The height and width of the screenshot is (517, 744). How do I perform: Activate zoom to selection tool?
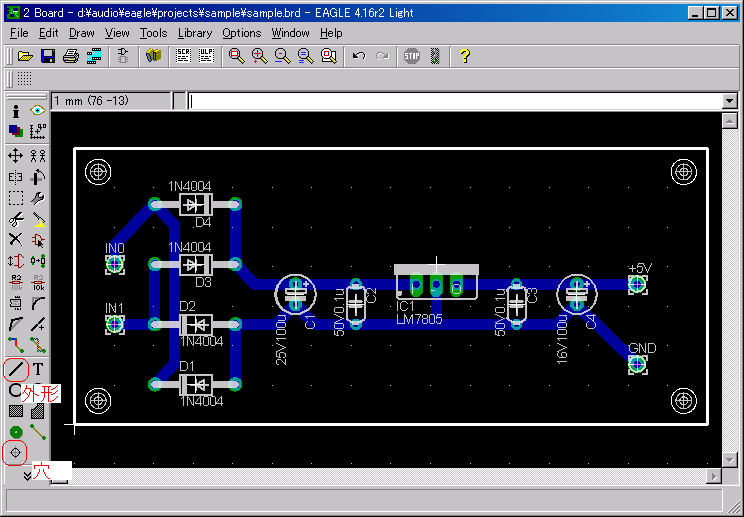tap(329, 56)
